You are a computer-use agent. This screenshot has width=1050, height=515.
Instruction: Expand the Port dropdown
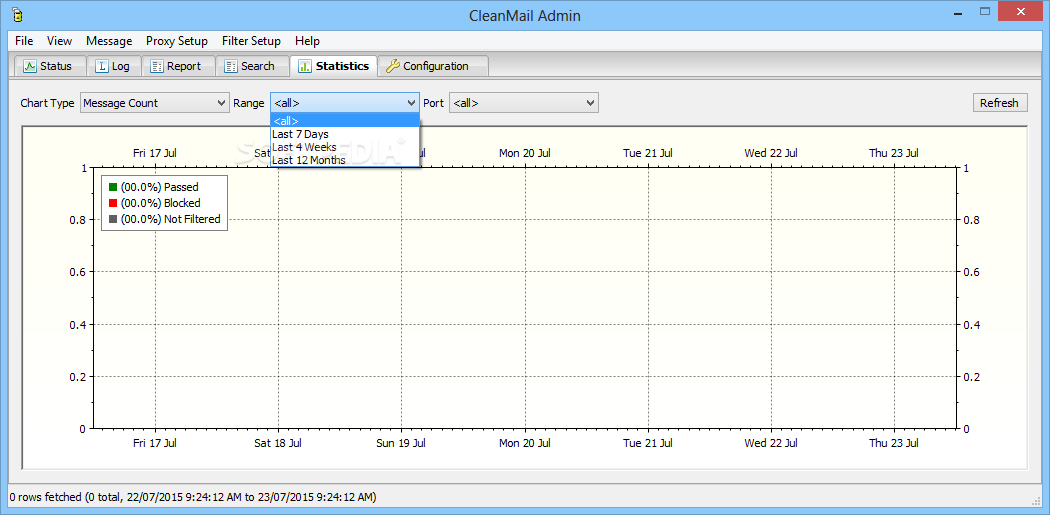pos(524,103)
